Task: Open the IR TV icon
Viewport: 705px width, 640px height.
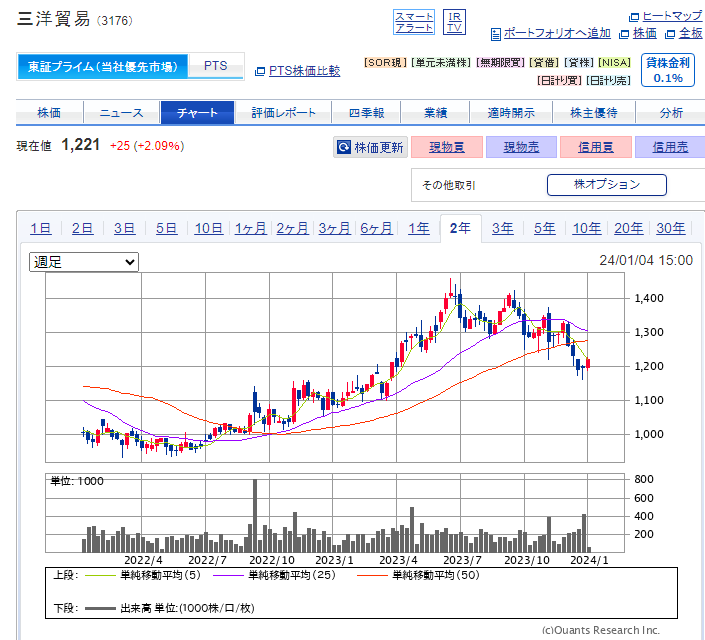Action: click(x=454, y=22)
